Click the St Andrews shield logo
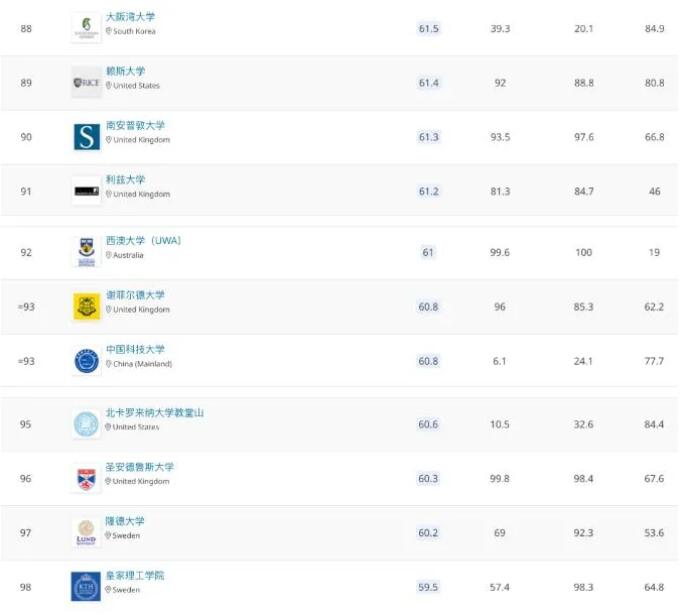Viewport: 686px width, 616px height. 86,479
